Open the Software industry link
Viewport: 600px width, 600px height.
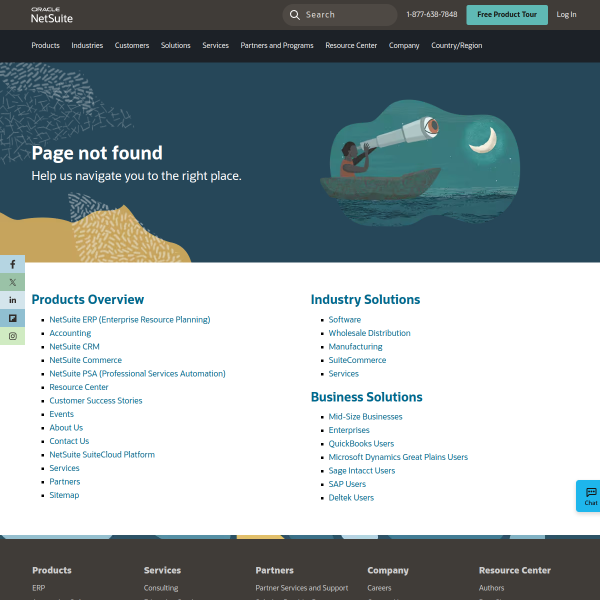pyautogui.click(x=345, y=320)
